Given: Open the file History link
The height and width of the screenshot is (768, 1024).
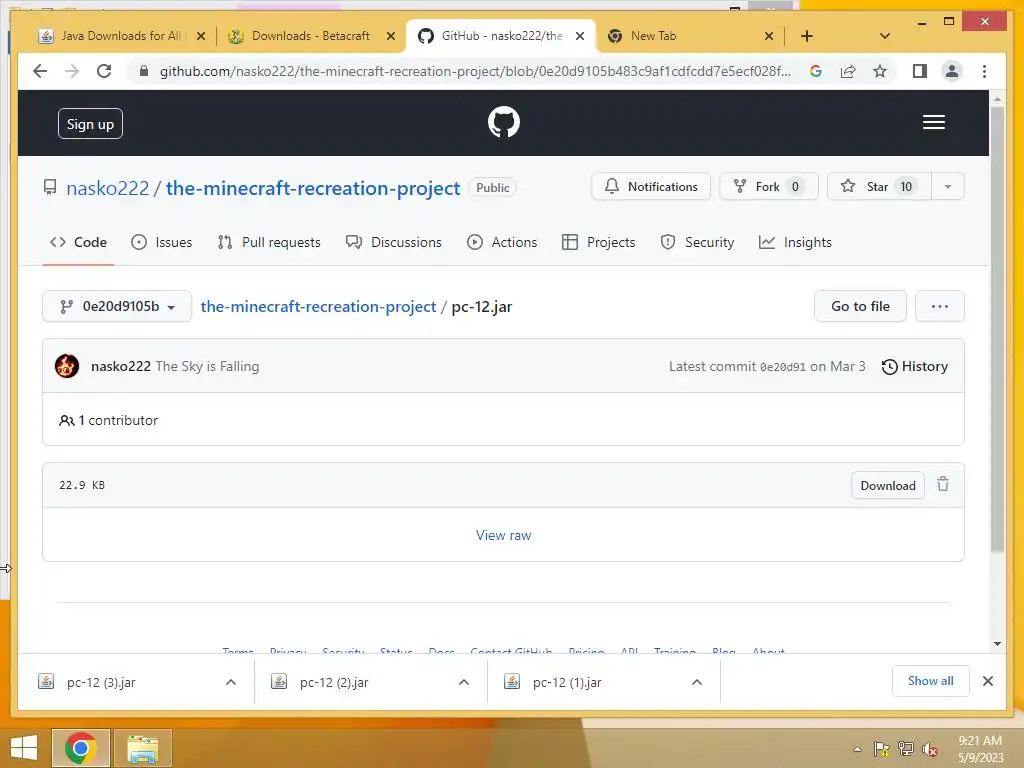Looking at the screenshot, I should point(915,366).
